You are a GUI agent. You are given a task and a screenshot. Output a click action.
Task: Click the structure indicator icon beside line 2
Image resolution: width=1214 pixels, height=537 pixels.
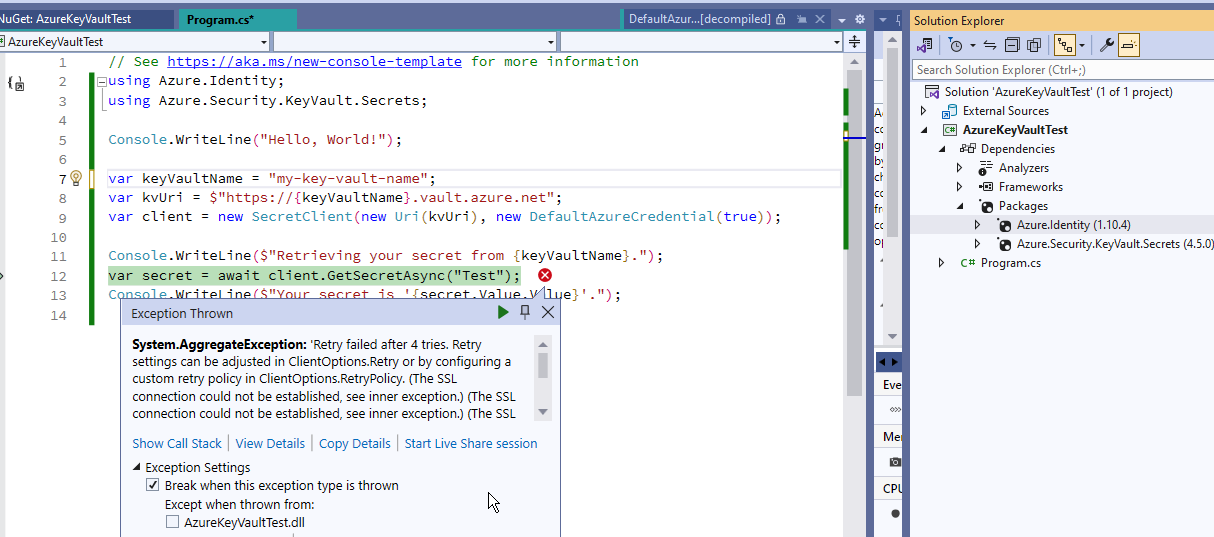[x=15, y=84]
